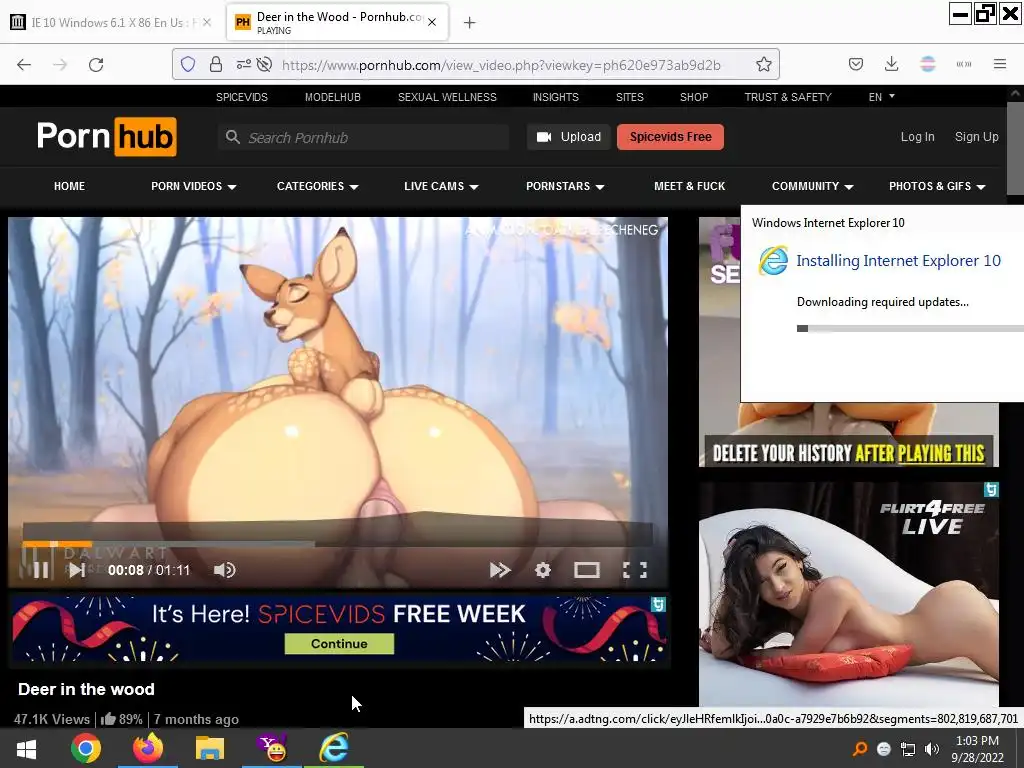1024x768 pixels.
Task: Click the padlock site security icon
Action: coord(216,64)
